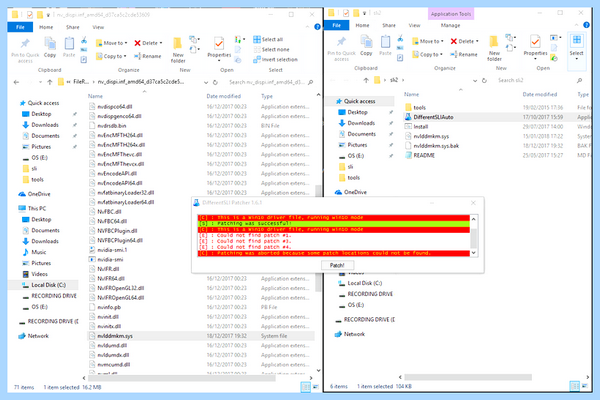Open Move to dropdown in left window
The image size is (600, 400).
coord(111,43)
